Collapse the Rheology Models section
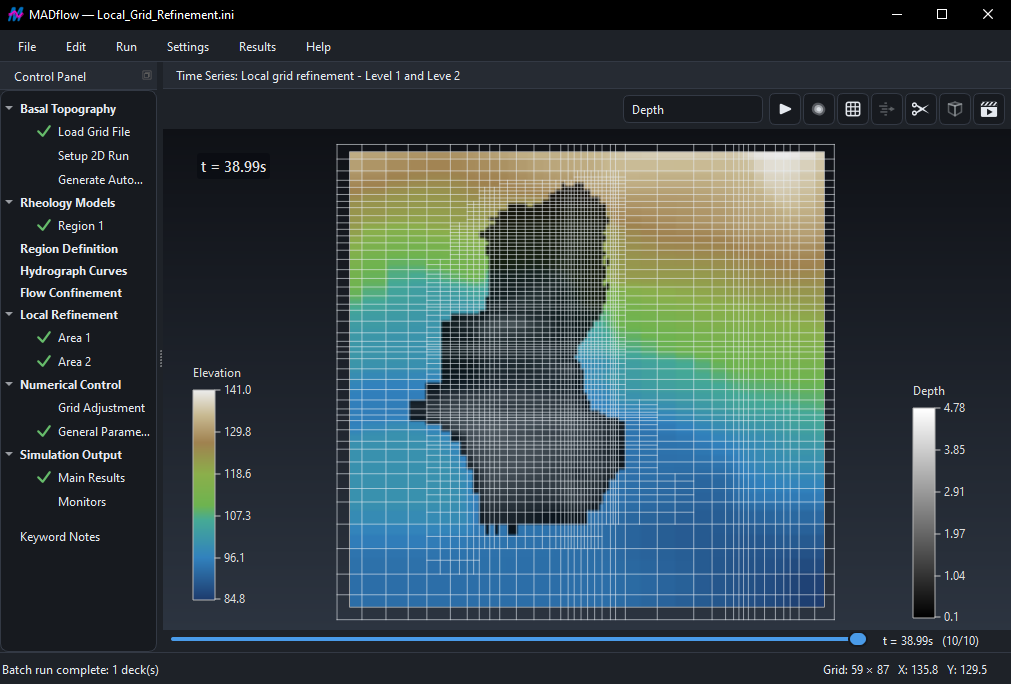Image resolution: width=1011 pixels, height=684 pixels. 9,202
